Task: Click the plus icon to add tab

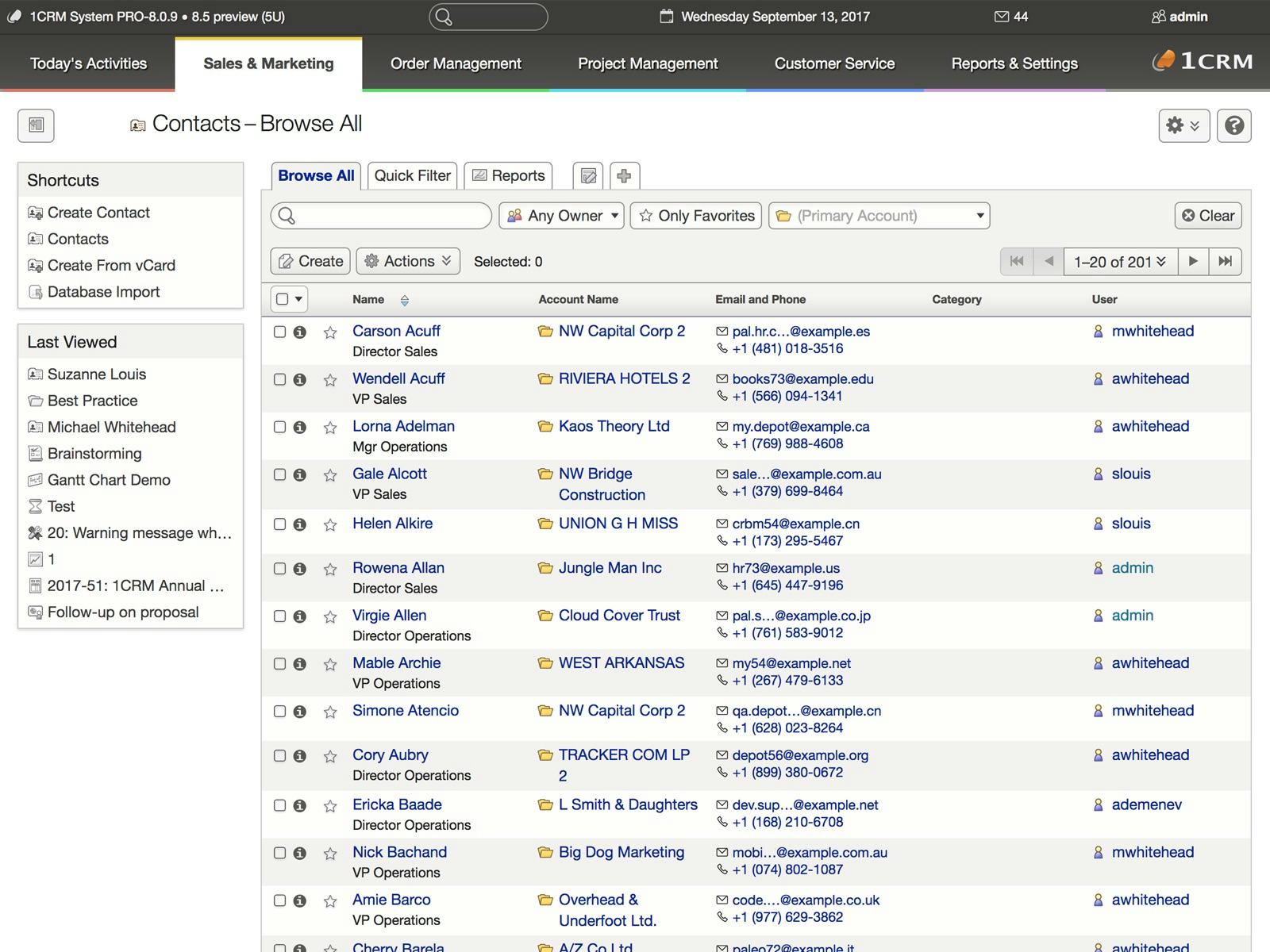Action: (x=625, y=175)
